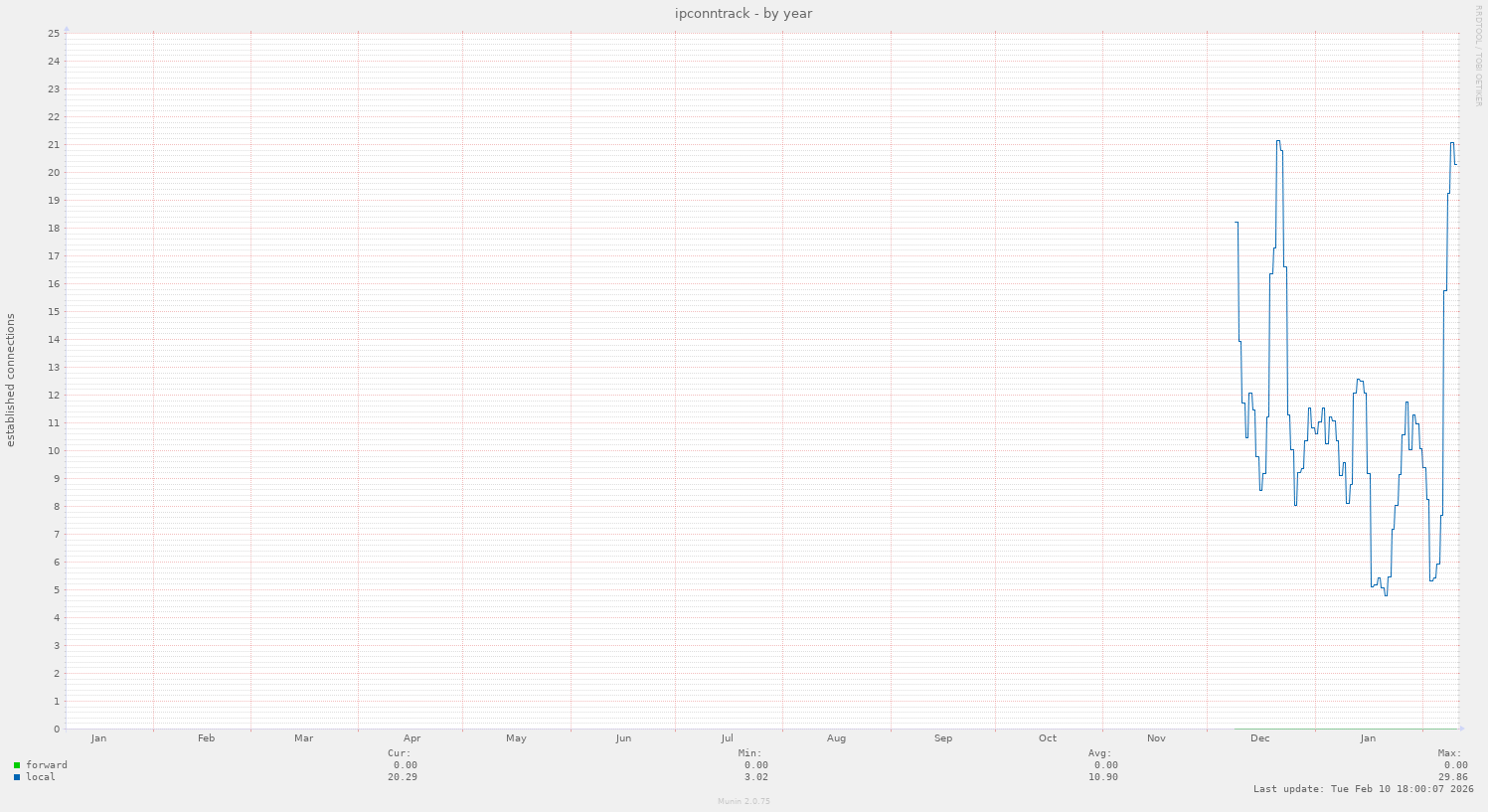Click the 'Last update' timestamp text
Screen dimensions: 1488x812
[x=1363, y=789]
